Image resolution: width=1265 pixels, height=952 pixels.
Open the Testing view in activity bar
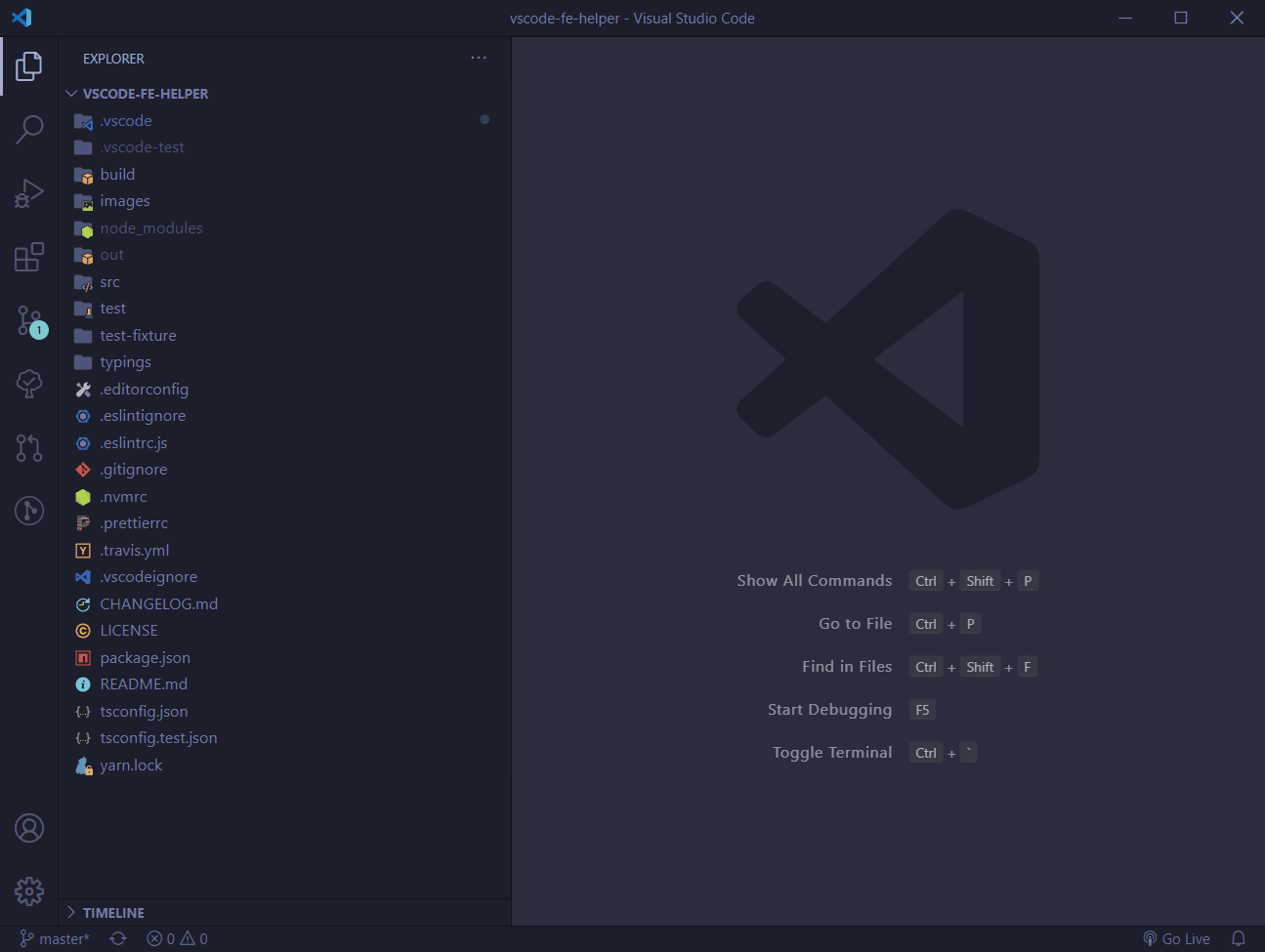tap(29, 383)
